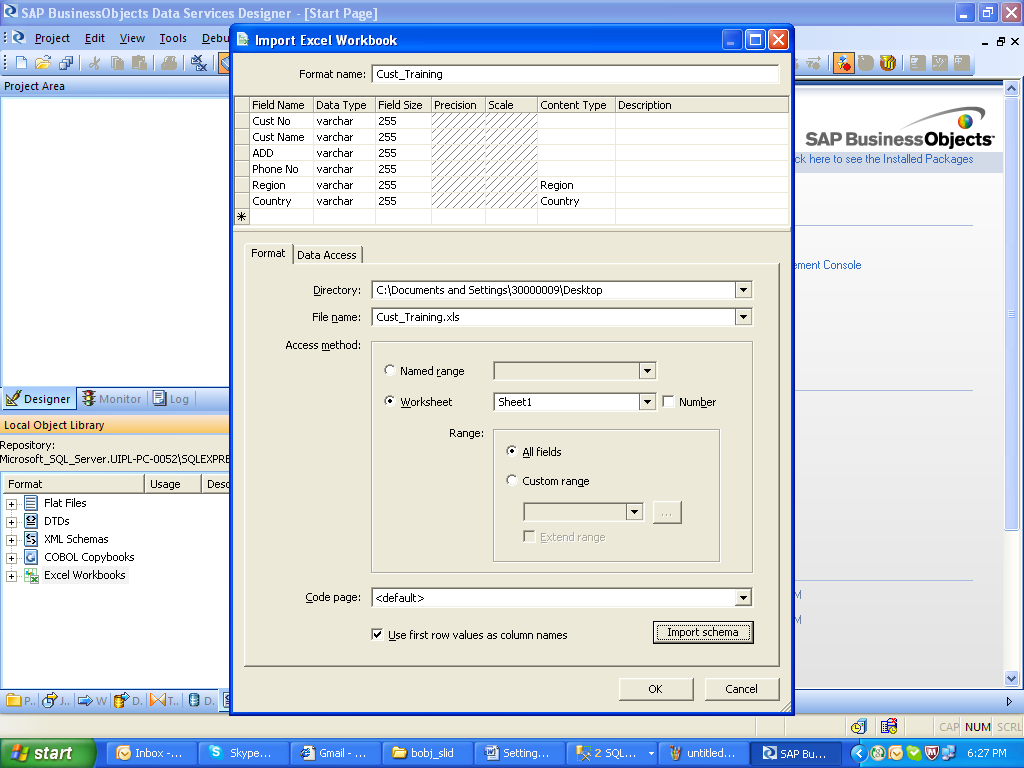Click the Skype taskbar button
1024x768 pixels.
[242, 753]
